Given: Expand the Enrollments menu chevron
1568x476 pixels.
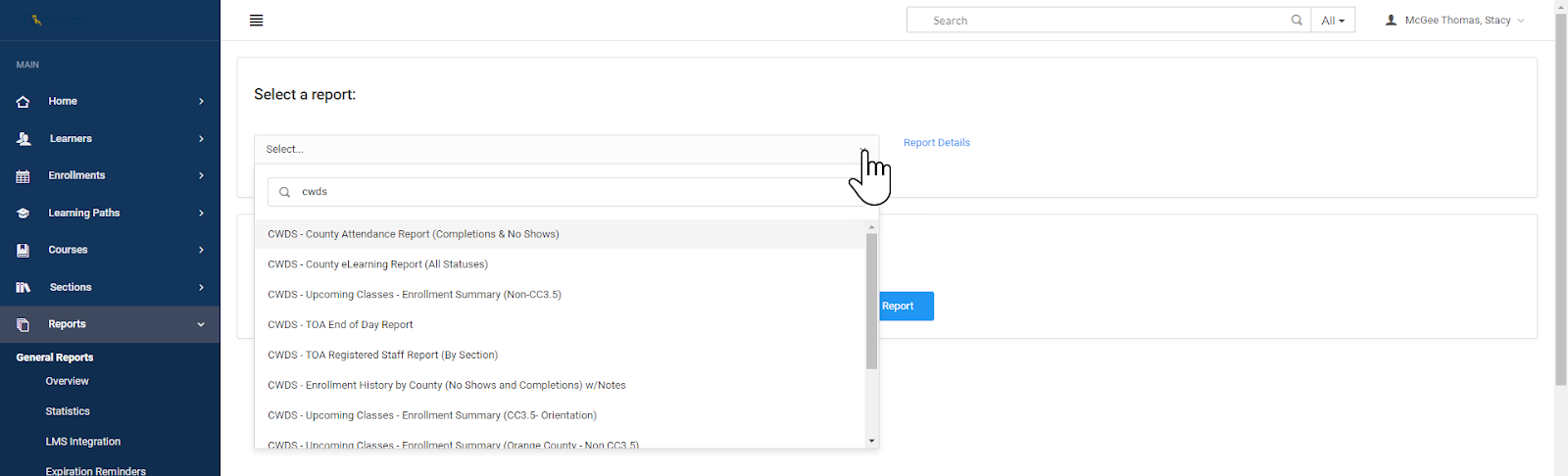Looking at the screenshot, I should 201,176.
